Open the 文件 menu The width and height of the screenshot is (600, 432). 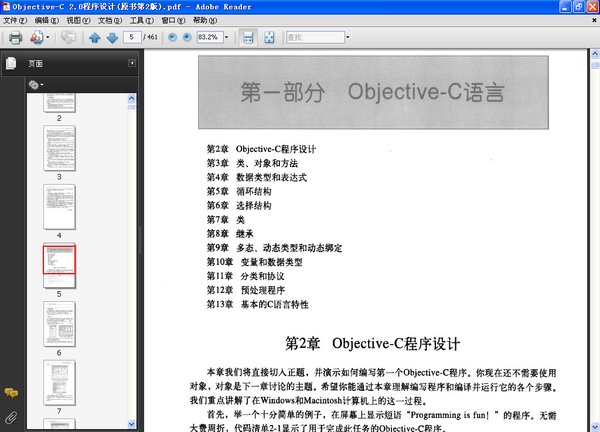pyautogui.click(x=15, y=20)
